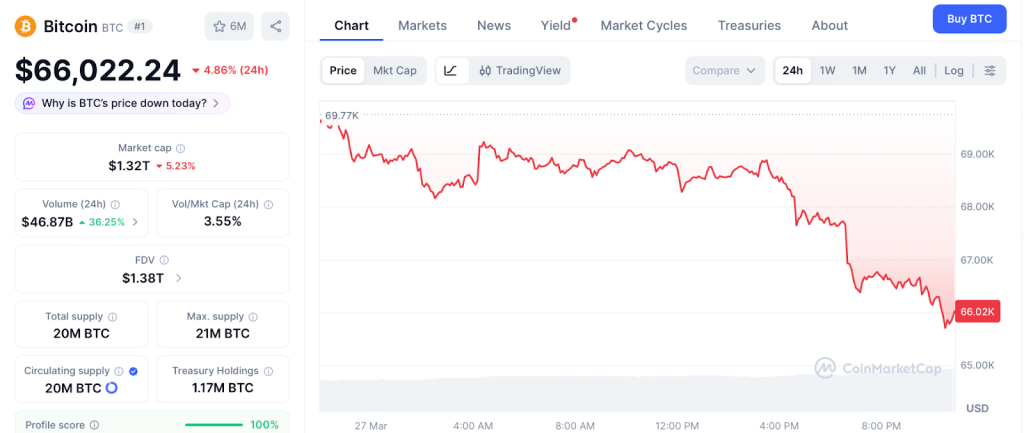Switch to the Treasuries tab
Viewport: 1024px width, 433px height.
click(x=749, y=25)
